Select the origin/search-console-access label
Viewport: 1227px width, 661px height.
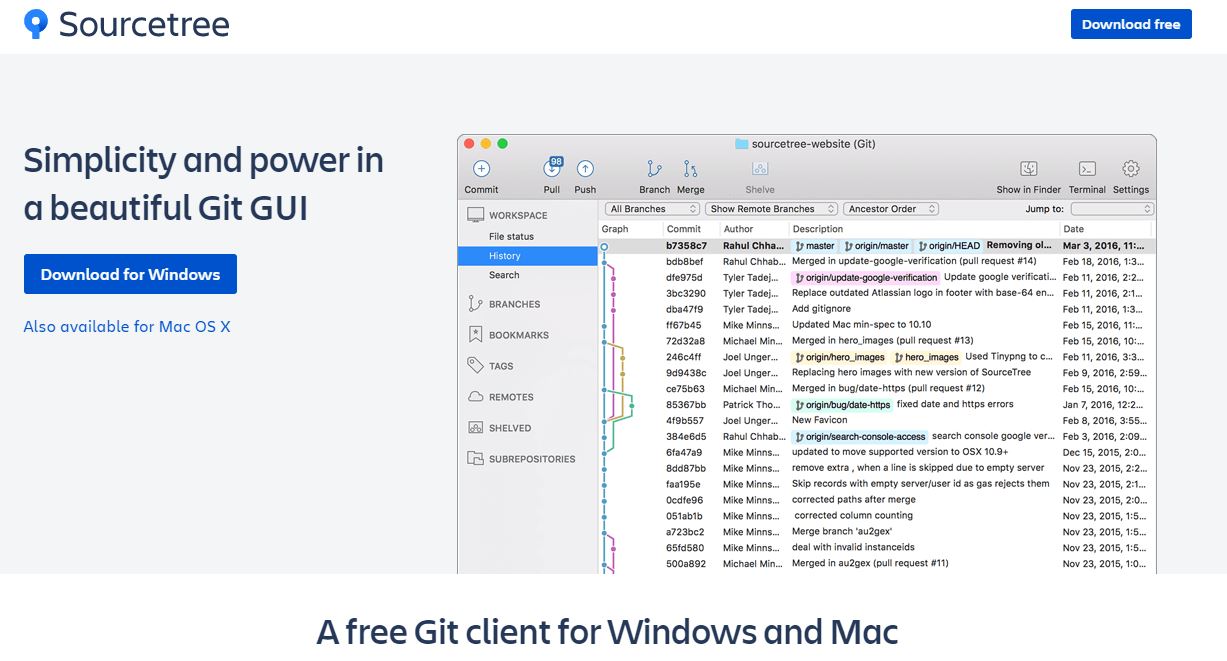tap(860, 437)
